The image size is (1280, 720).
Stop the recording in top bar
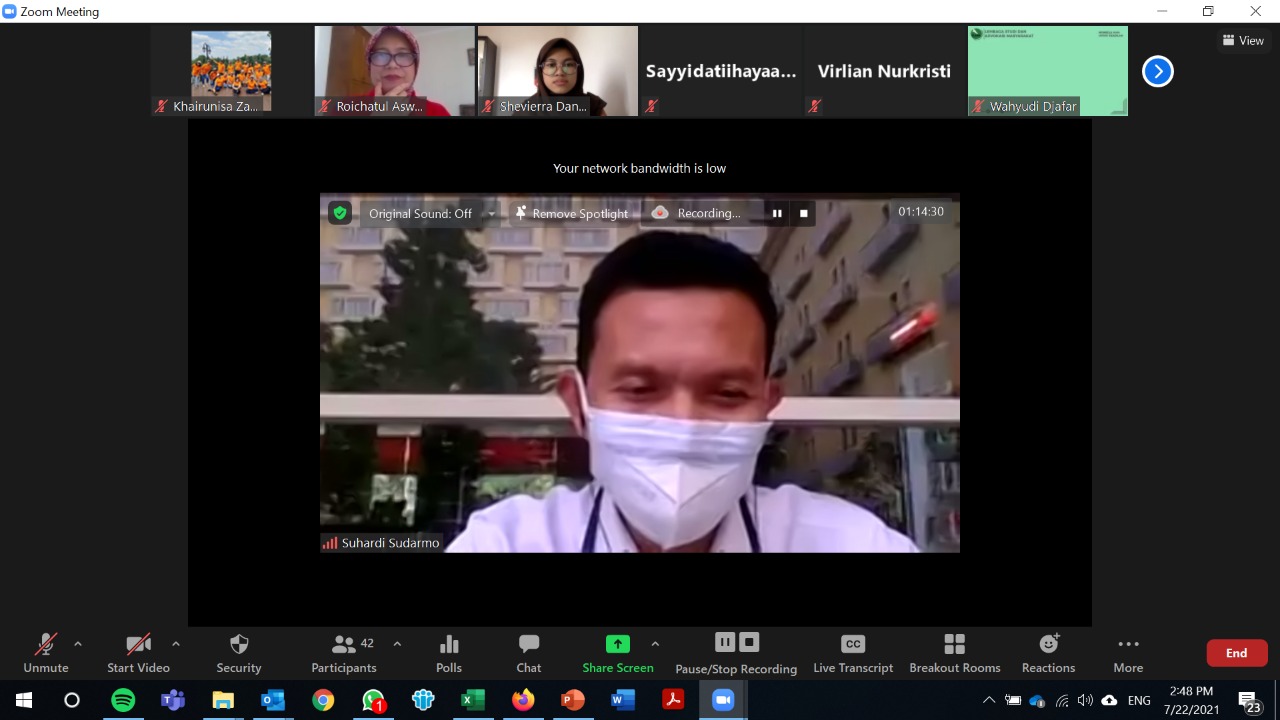pos(803,213)
